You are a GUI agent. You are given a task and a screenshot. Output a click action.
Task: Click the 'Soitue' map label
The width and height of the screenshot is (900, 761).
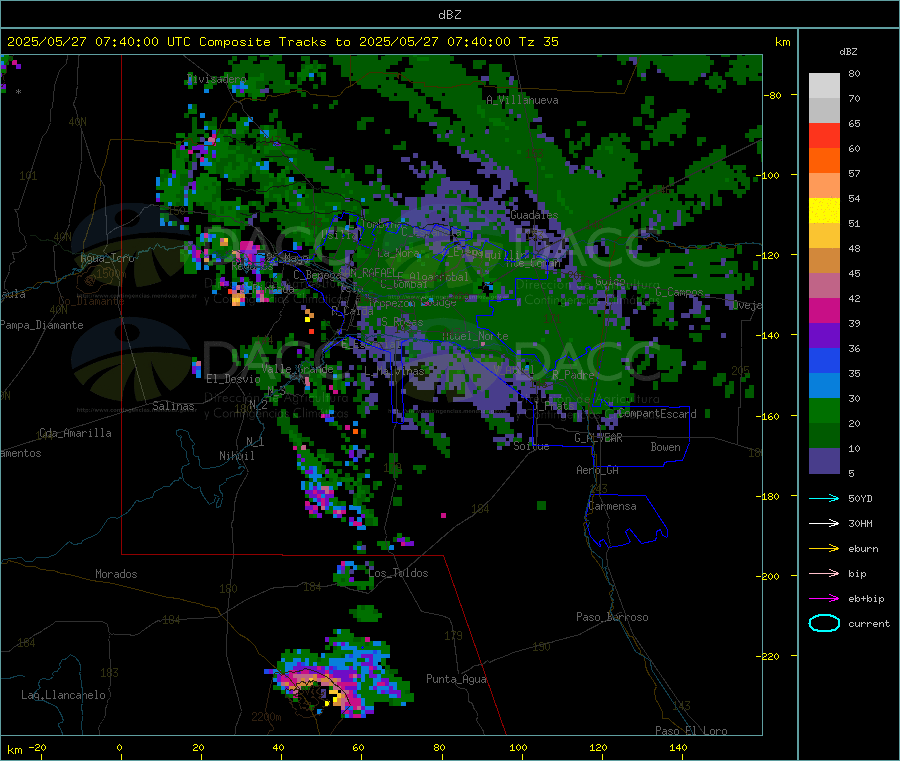pos(531,446)
